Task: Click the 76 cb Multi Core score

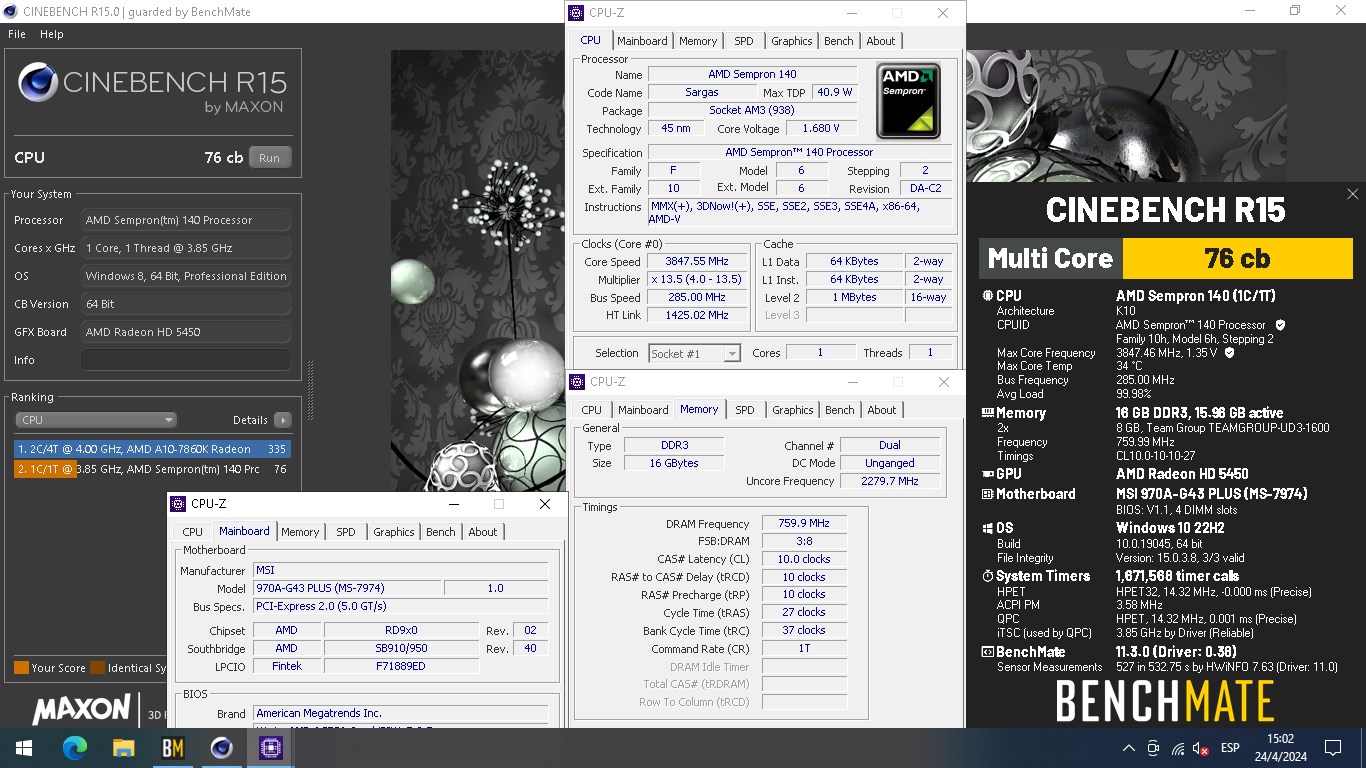Action: pyautogui.click(x=1238, y=258)
